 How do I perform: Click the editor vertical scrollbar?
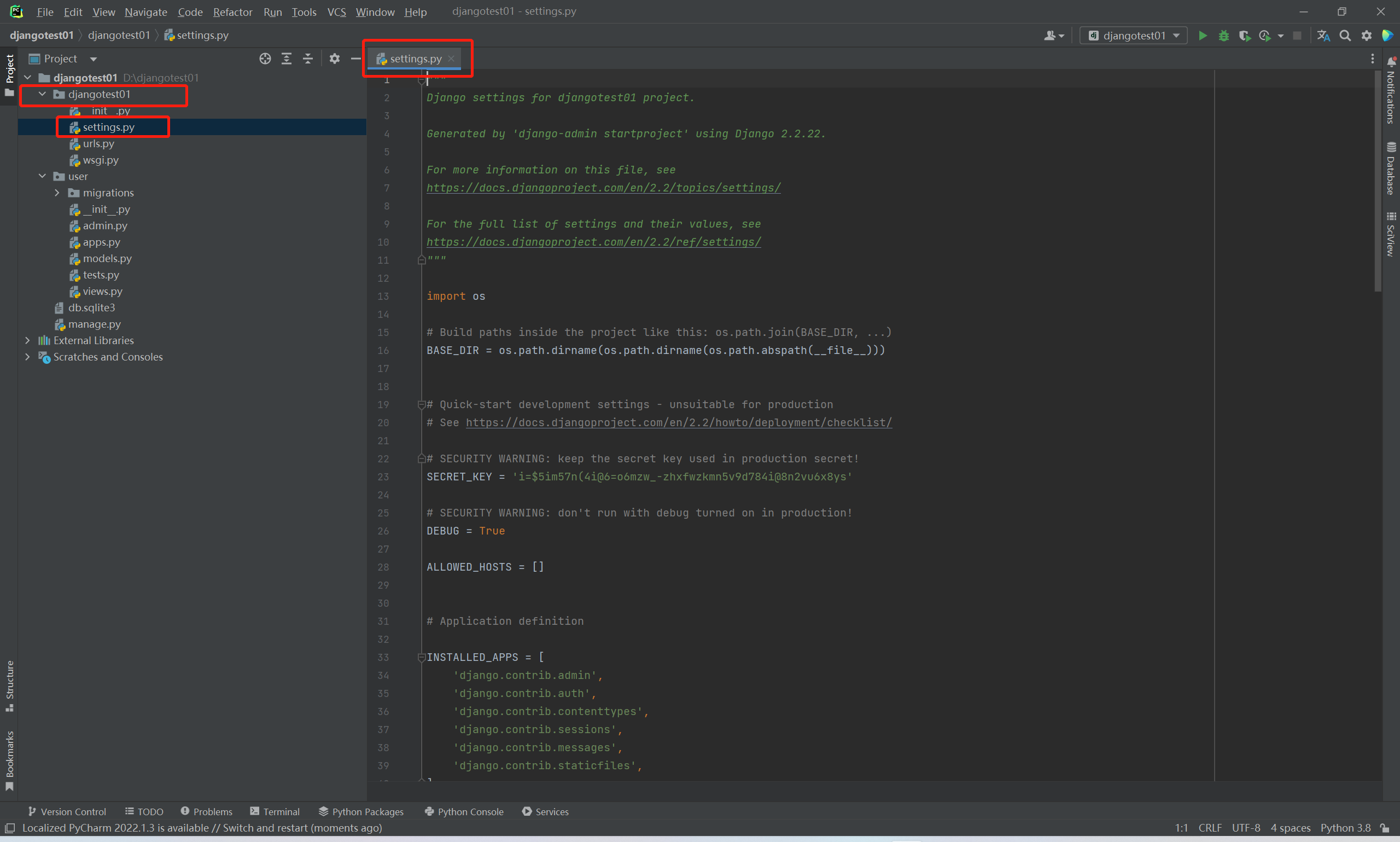point(1378,182)
